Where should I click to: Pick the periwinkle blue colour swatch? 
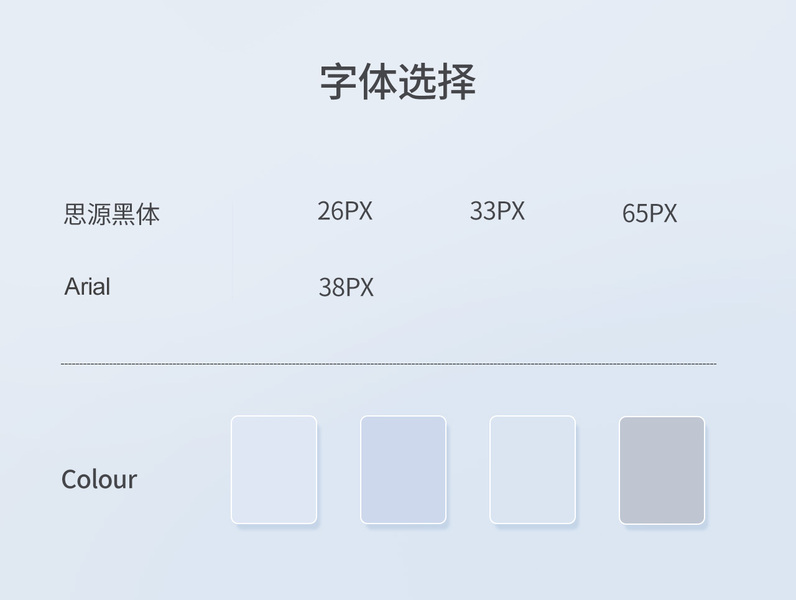tap(403, 470)
